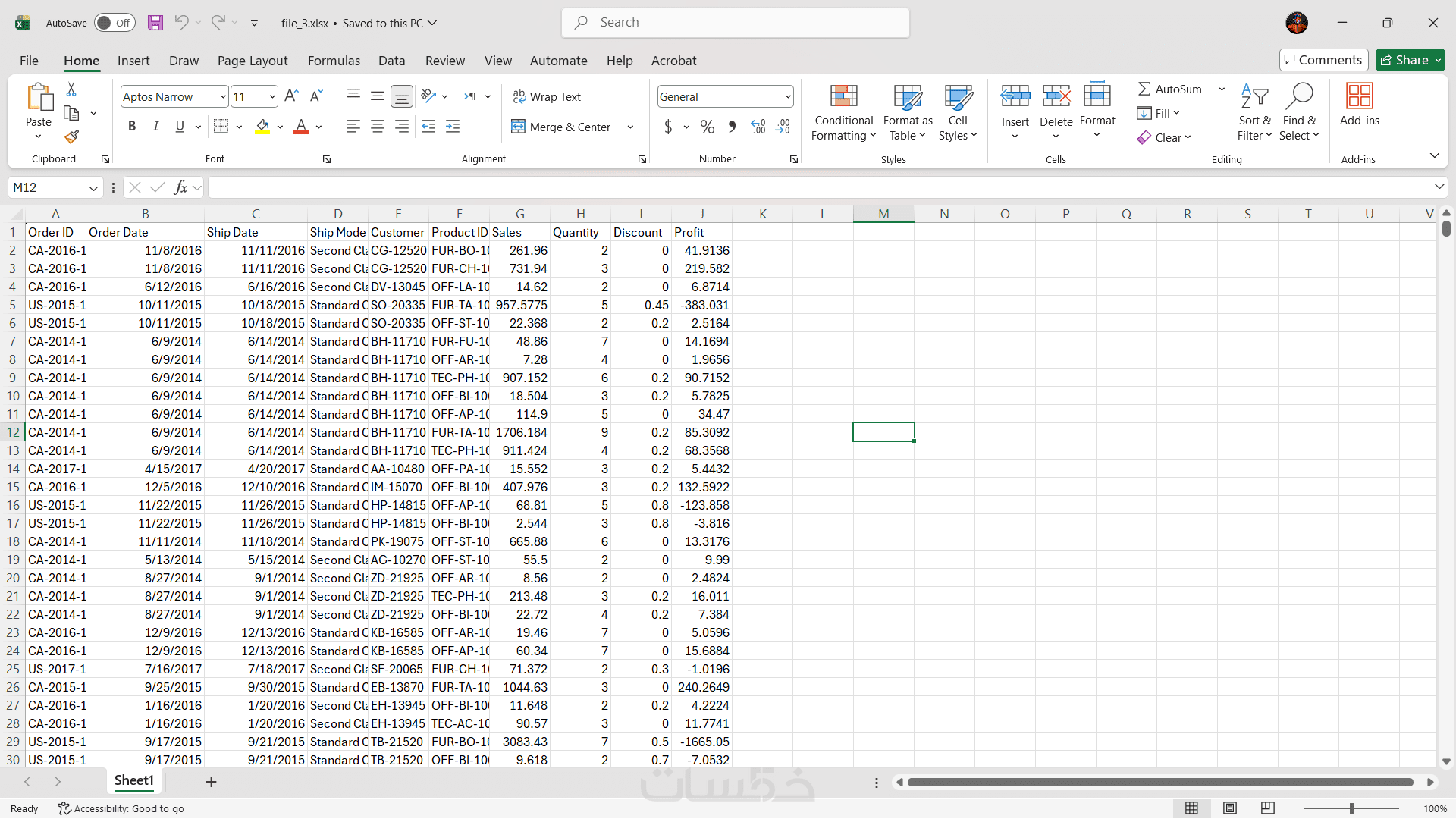This screenshot has width=1456, height=819.
Task: Apply percent style format
Action: click(x=707, y=127)
